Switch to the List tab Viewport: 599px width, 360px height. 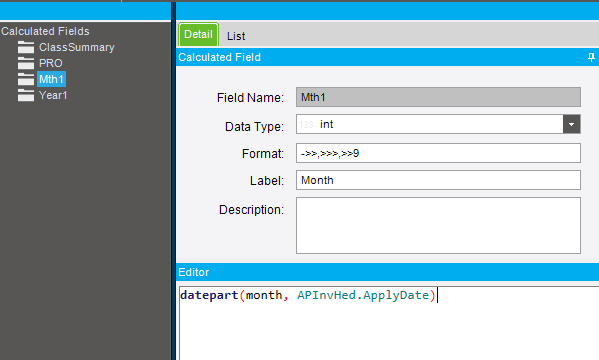click(x=236, y=36)
